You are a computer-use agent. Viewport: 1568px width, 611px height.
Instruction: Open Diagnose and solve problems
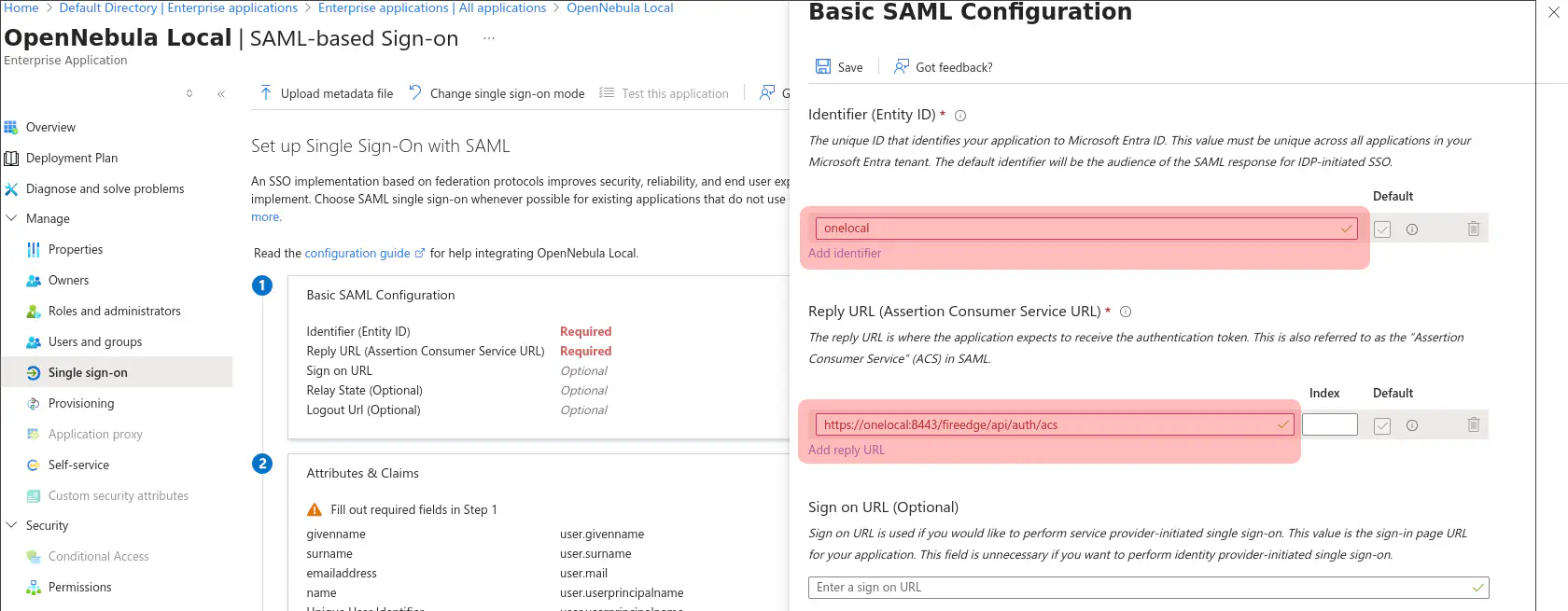[105, 188]
